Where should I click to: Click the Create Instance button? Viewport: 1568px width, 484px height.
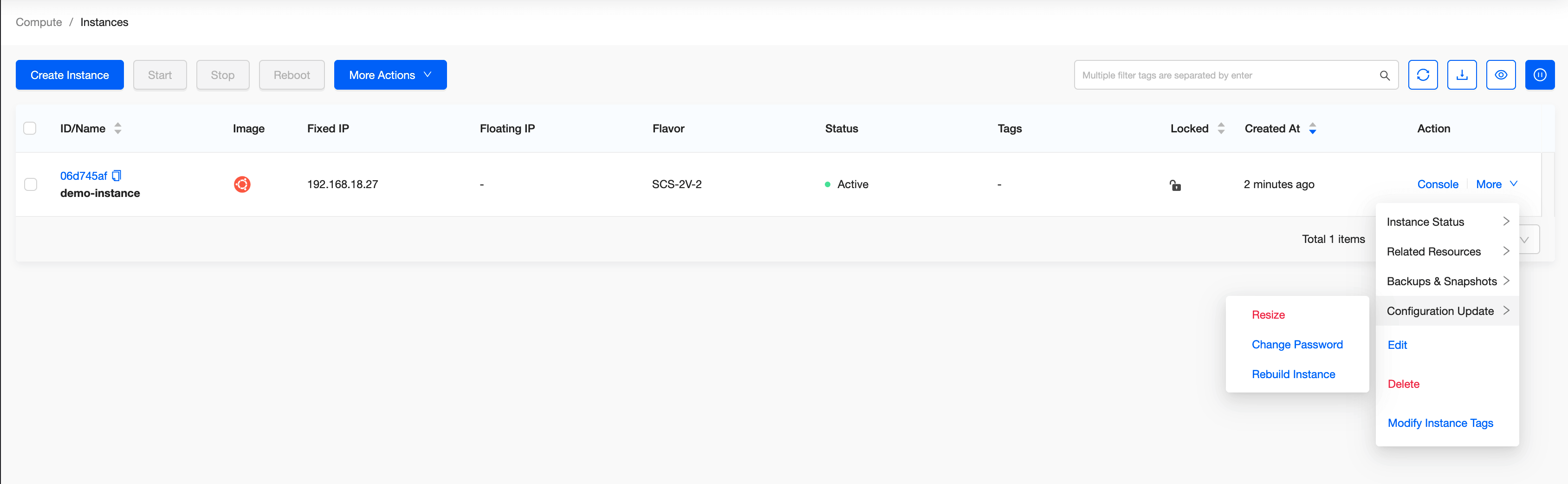pos(70,75)
